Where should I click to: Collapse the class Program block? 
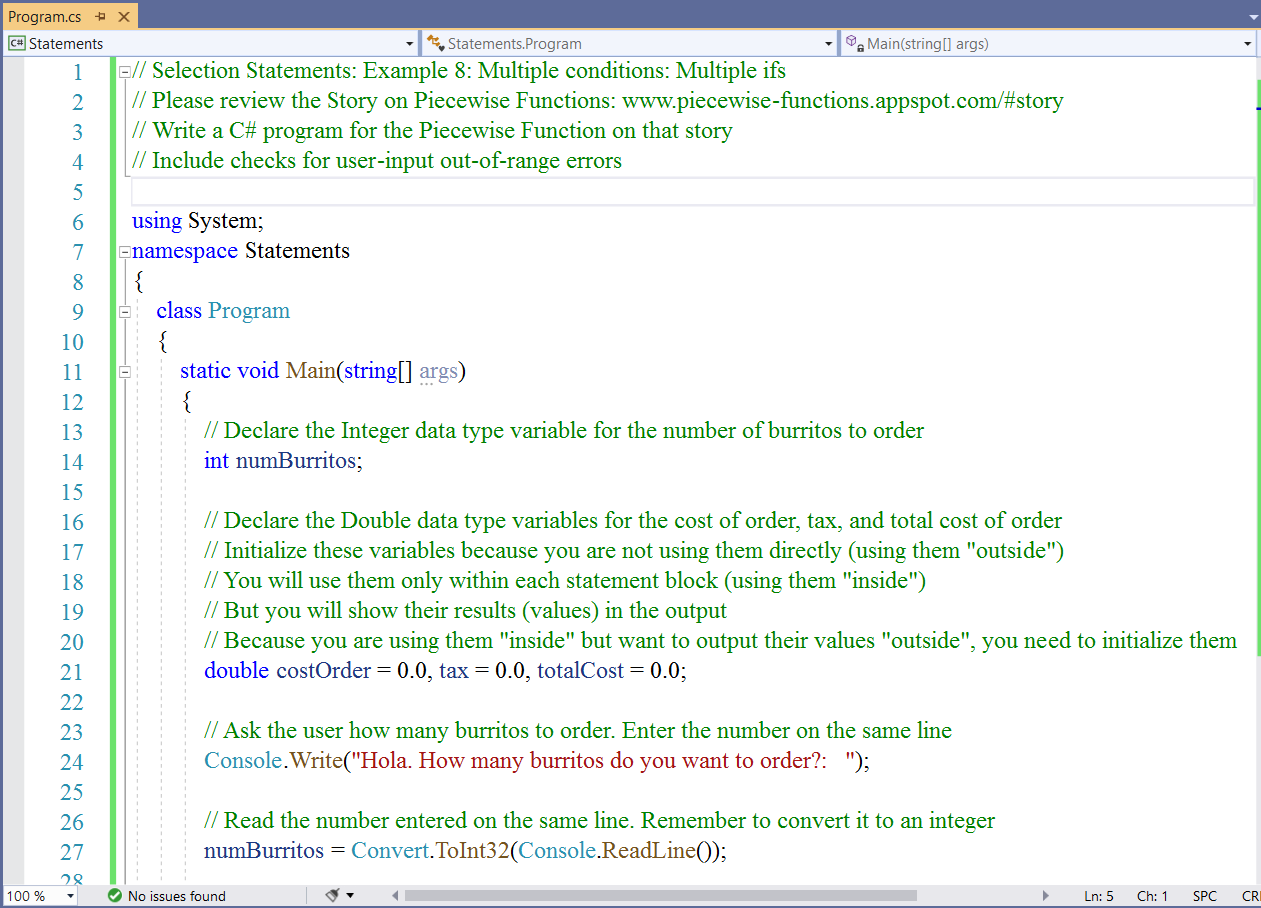124,312
